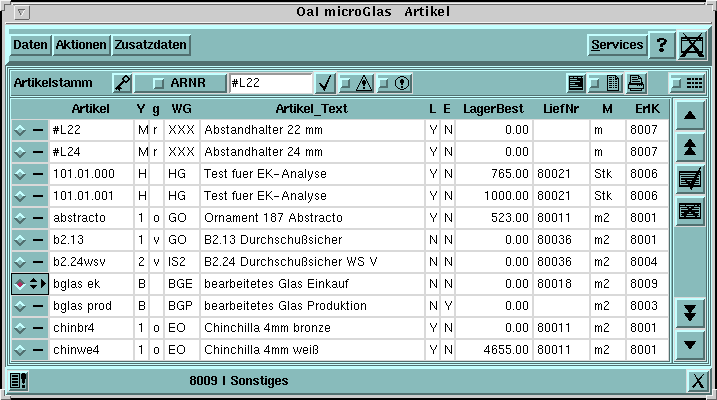Click the deselect-all crossed list icon on the right

pyautogui.click(x=689, y=211)
